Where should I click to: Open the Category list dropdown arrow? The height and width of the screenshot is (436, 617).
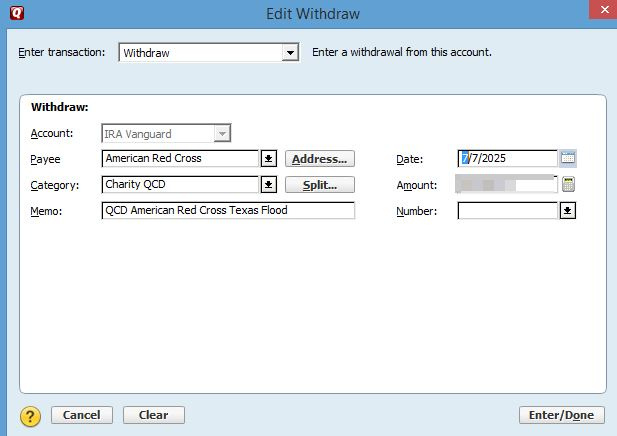coord(269,185)
